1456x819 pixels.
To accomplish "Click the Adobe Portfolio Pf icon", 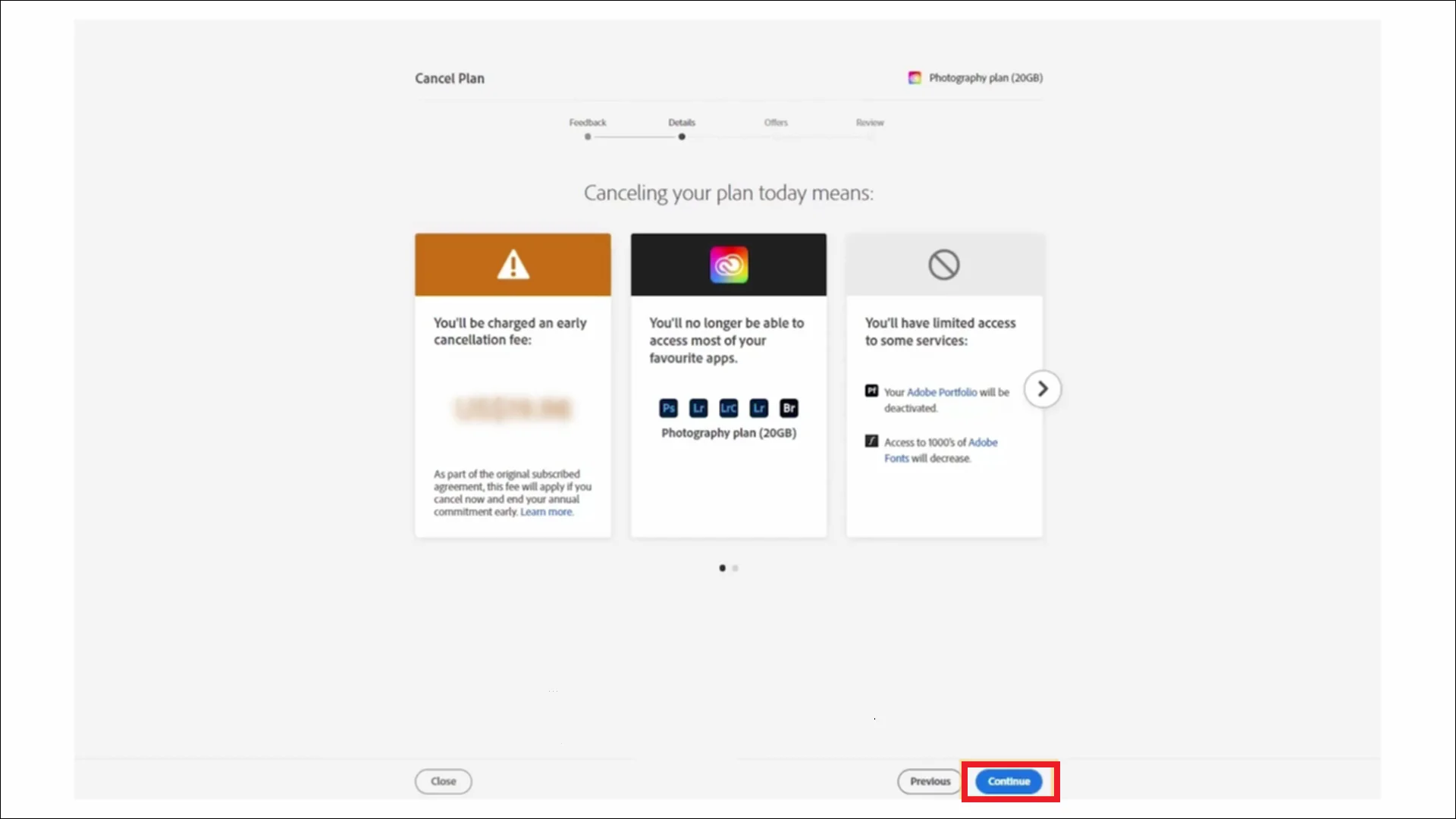I will coord(871,391).
